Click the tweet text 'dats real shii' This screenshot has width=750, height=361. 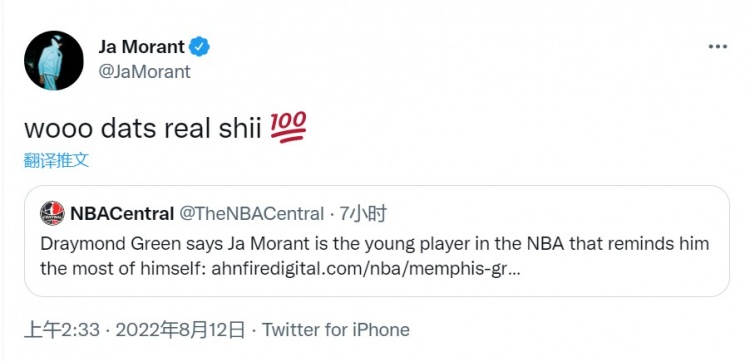(x=180, y=129)
